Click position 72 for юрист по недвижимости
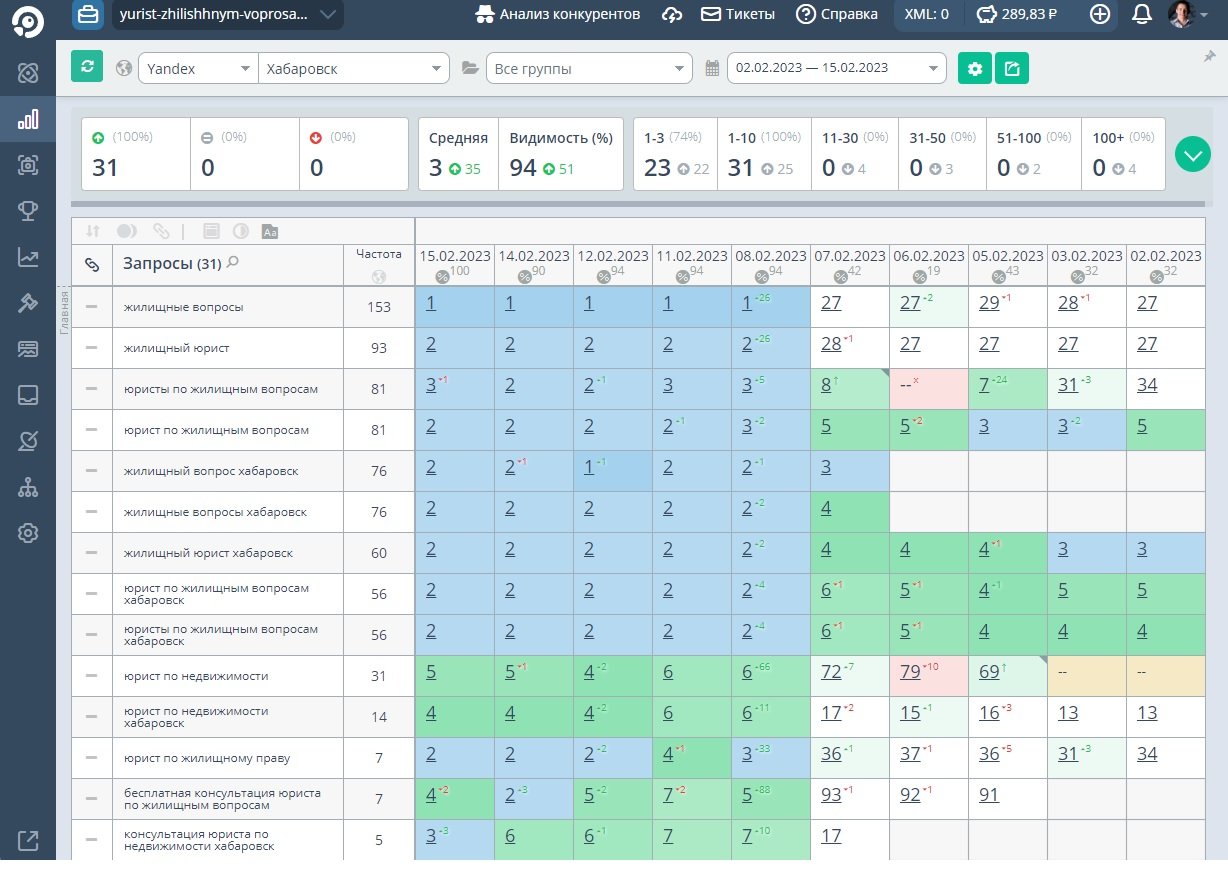 (x=831, y=672)
